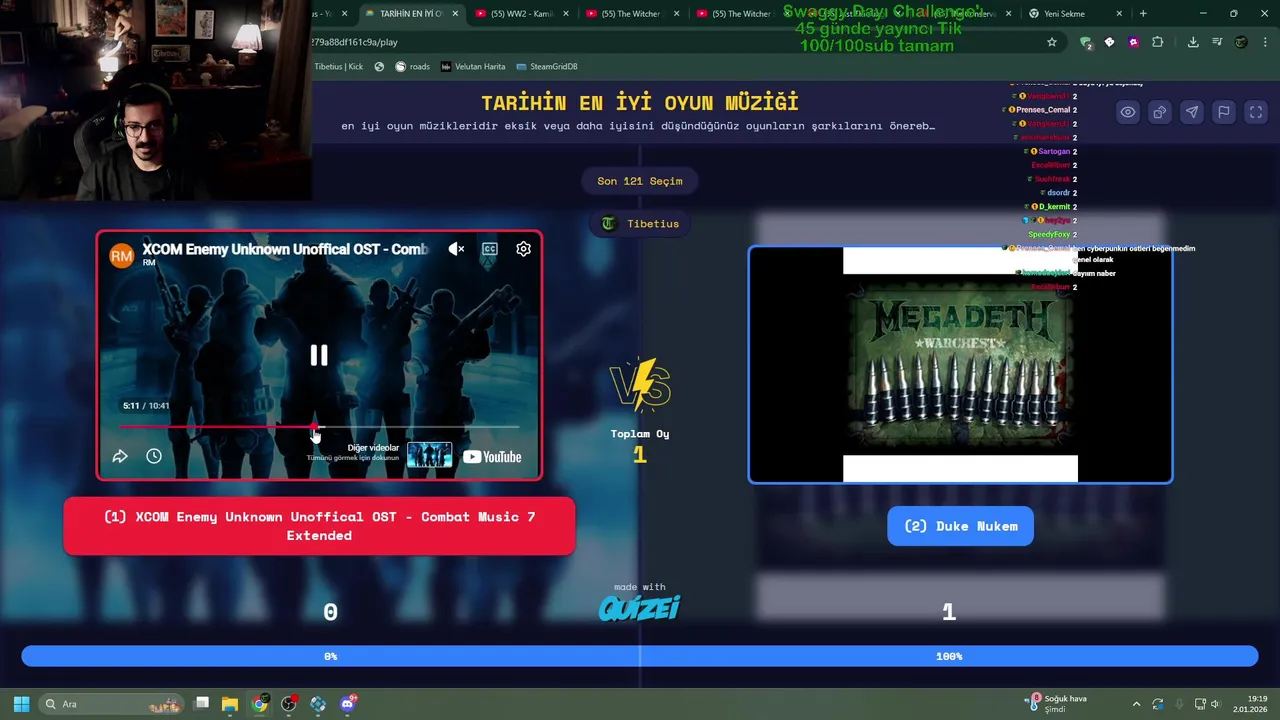This screenshot has height=720, width=1280.
Task: Pause the XCOM video
Action: (x=319, y=355)
